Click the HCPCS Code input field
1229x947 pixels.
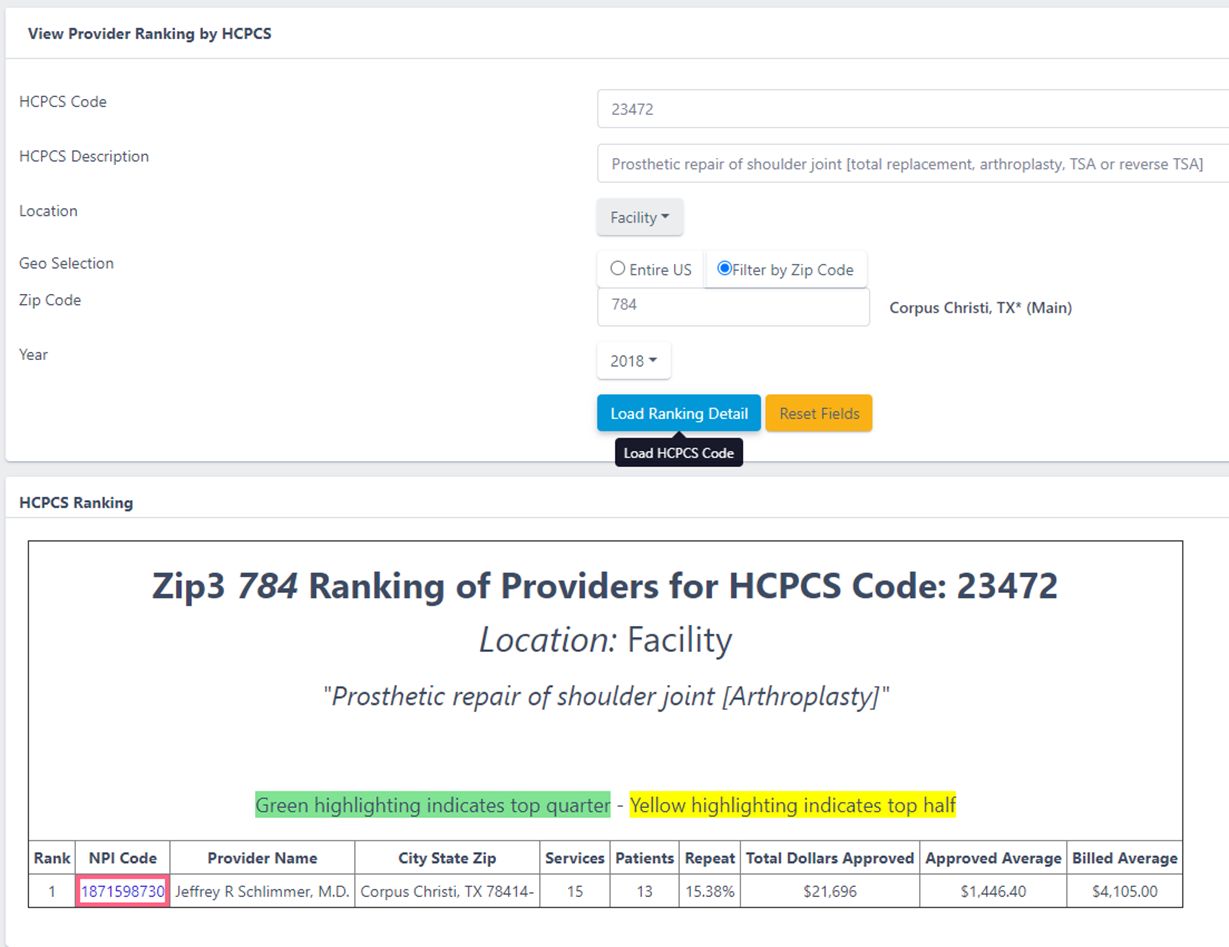click(x=910, y=109)
